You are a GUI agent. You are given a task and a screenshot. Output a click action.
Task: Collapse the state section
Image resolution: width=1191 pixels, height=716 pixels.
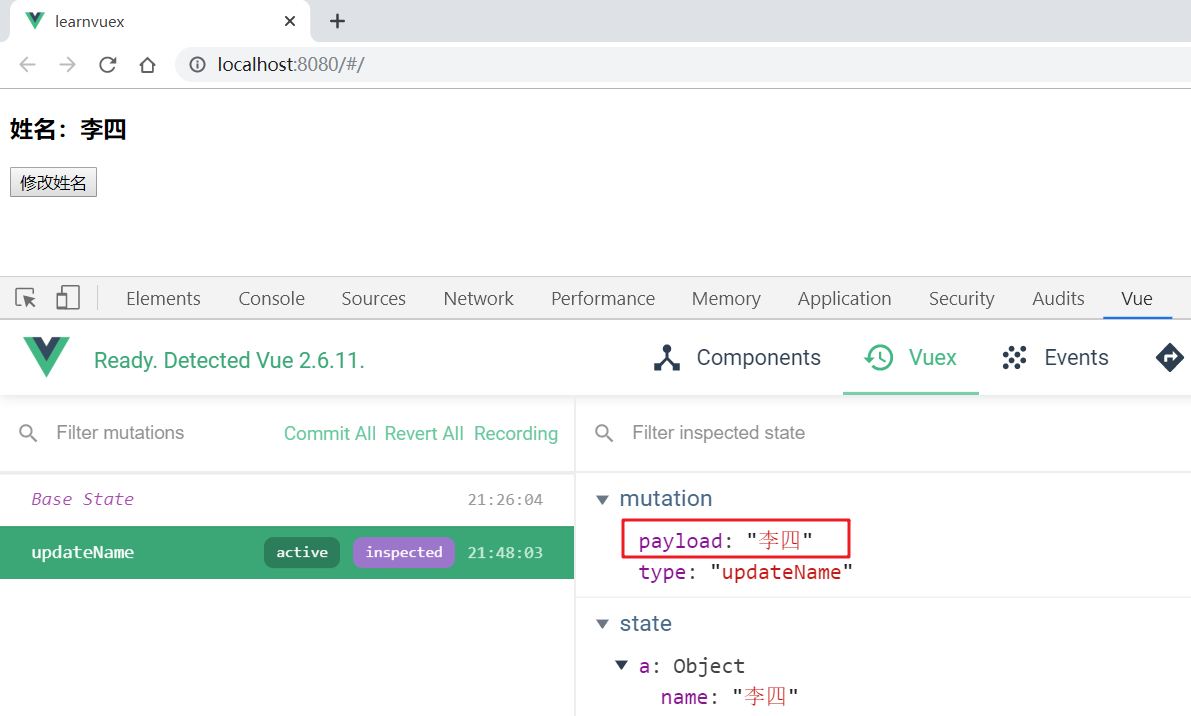[x=602, y=624]
